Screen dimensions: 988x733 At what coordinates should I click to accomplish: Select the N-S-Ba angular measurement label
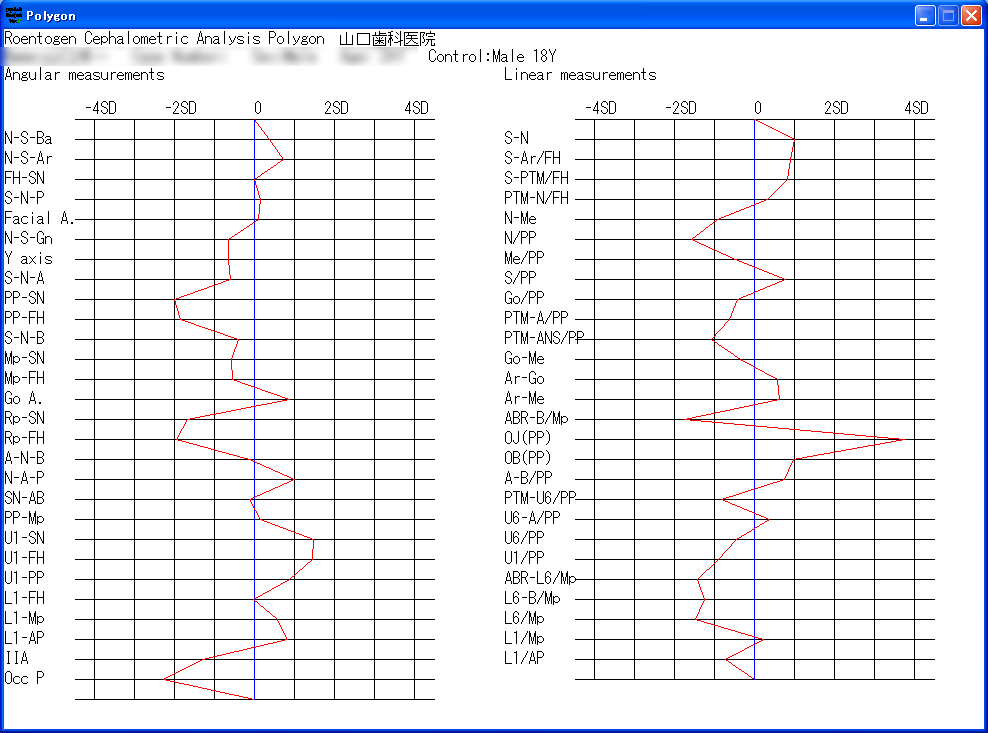28,139
